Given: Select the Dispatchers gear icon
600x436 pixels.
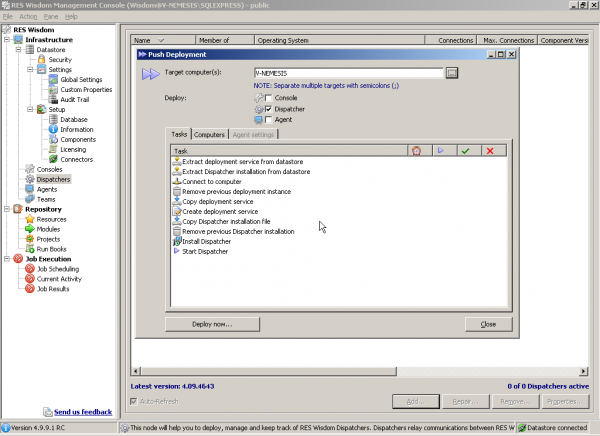Looking at the screenshot, I should click(x=30, y=179).
